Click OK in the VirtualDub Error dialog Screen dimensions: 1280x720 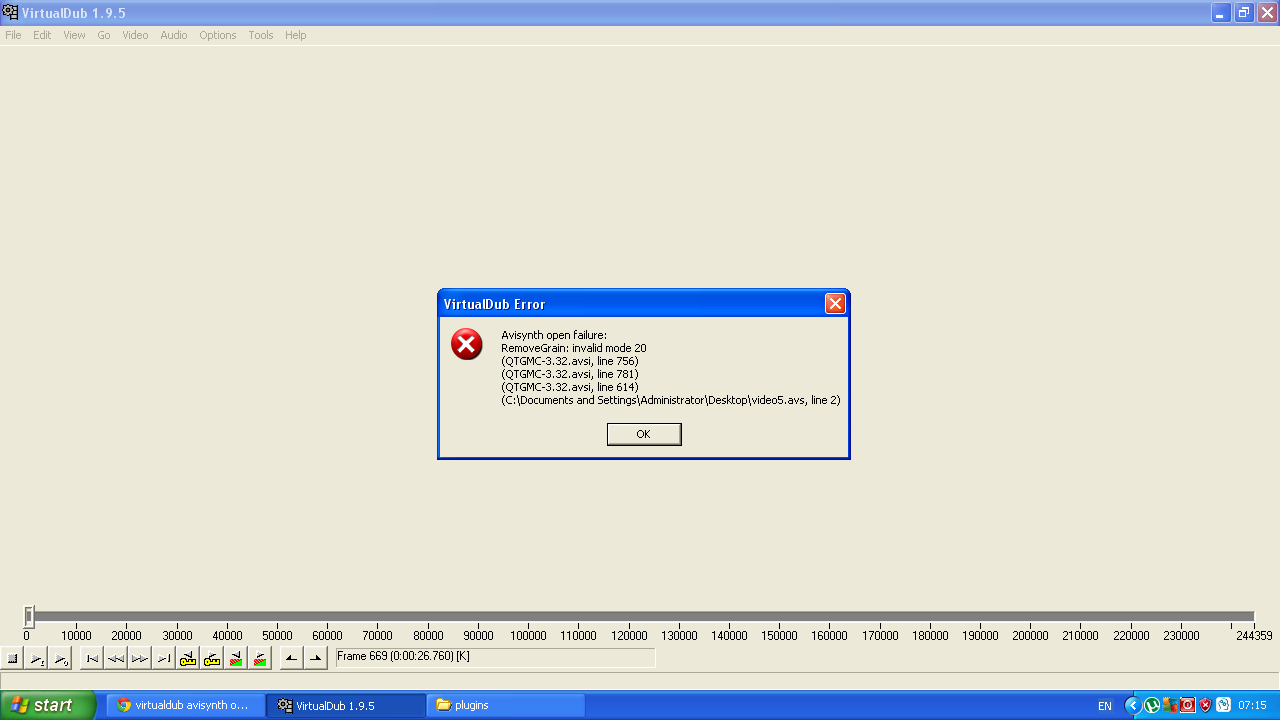(644, 434)
